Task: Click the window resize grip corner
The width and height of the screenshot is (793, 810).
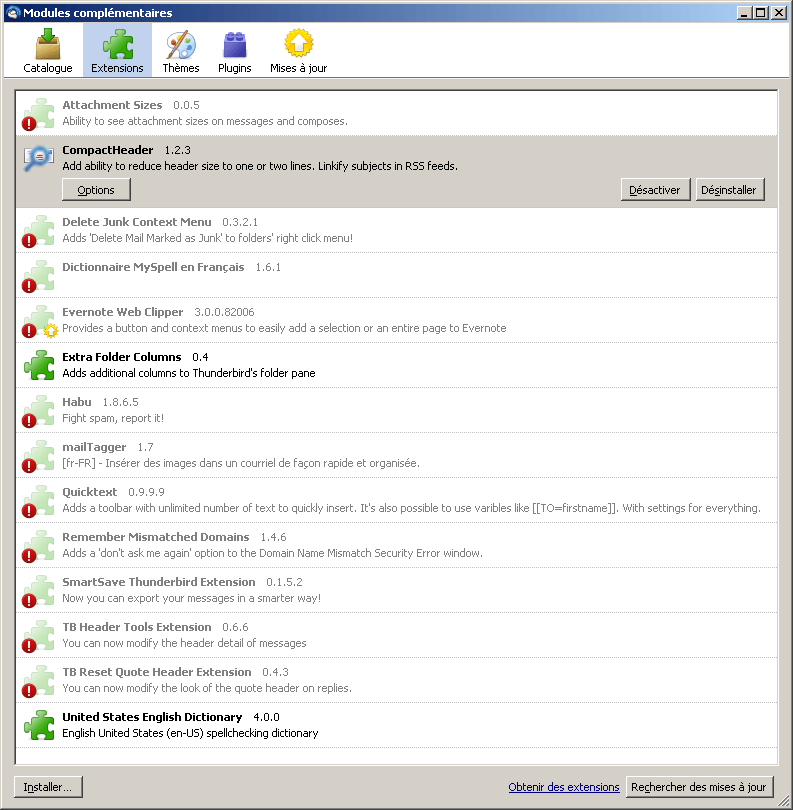Action: 784,801
